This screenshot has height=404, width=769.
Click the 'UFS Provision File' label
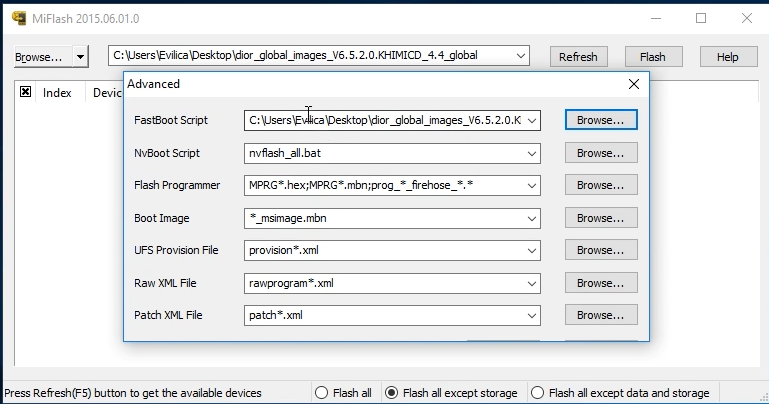point(176,250)
